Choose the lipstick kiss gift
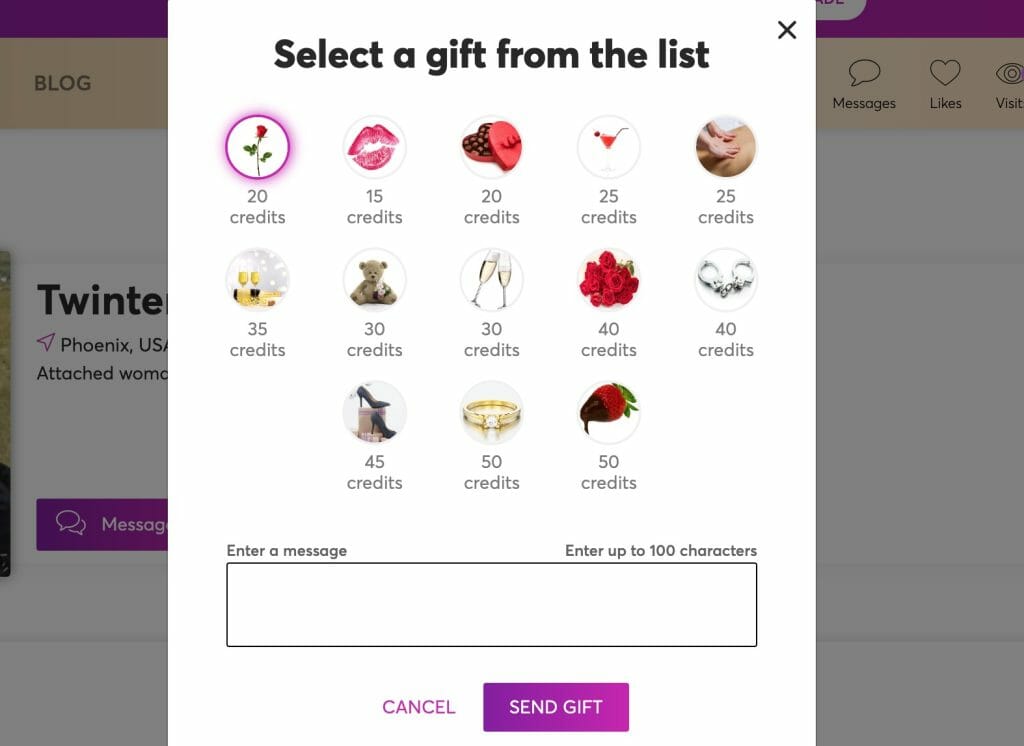The width and height of the screenshot is (1024, 746). (x=374, y=147)
